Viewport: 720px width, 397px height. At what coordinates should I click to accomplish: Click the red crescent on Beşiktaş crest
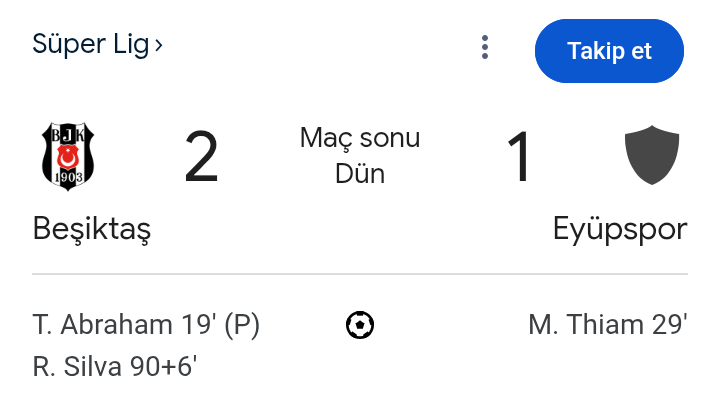coord(68,158)
